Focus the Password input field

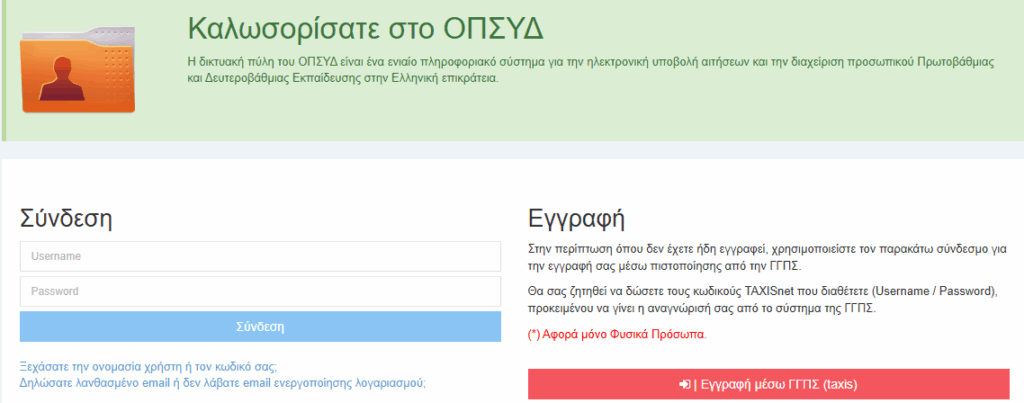point(261,291)
